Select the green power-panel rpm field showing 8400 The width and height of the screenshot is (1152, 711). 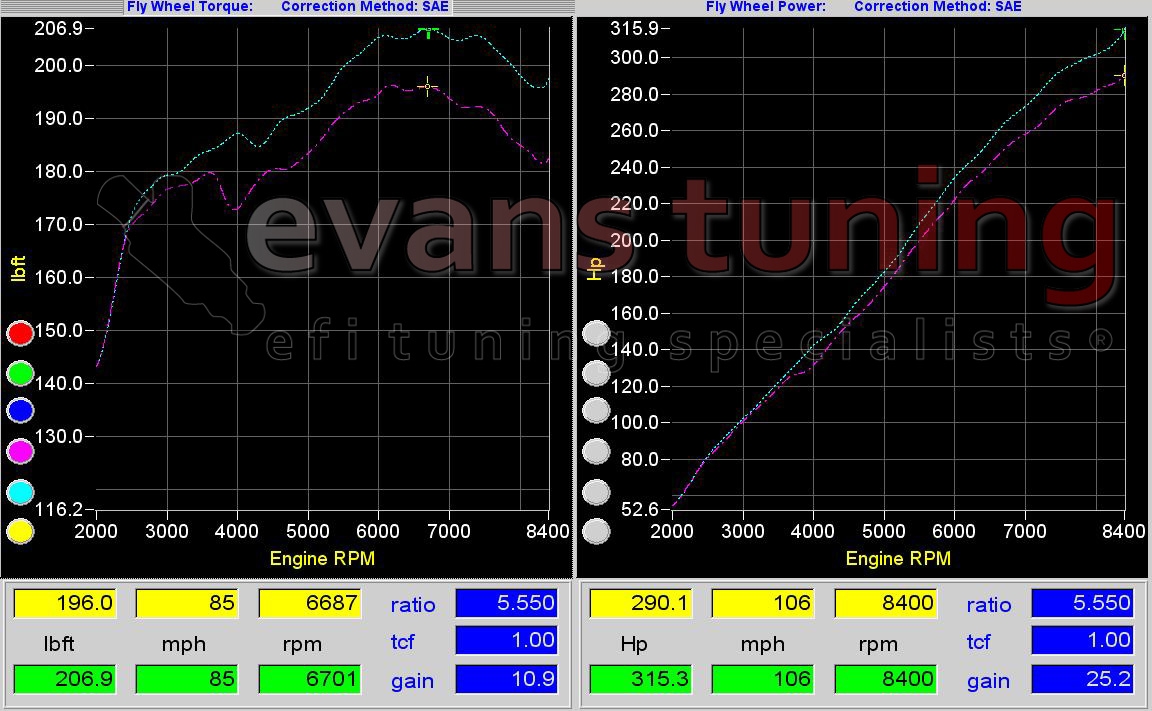[x=885, y=679]
